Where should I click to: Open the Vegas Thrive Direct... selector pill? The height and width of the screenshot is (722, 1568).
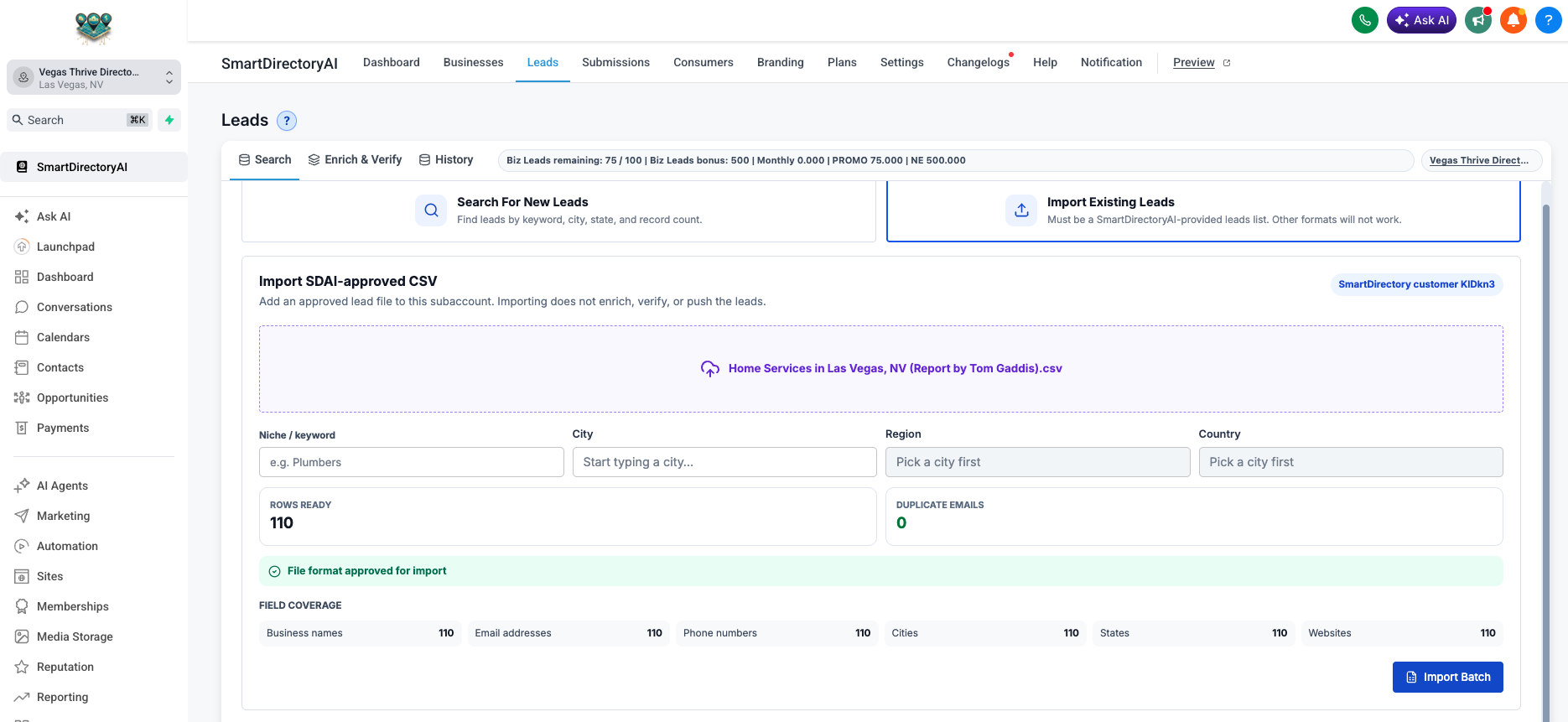tap(1482, 160)
